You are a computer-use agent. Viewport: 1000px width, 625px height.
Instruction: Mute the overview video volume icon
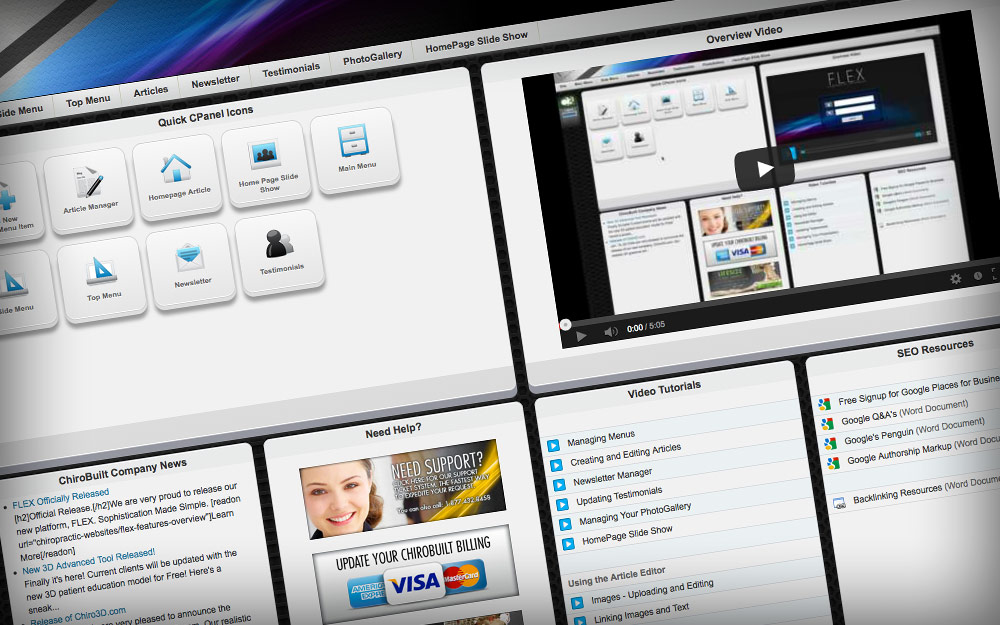pos(611,332)
